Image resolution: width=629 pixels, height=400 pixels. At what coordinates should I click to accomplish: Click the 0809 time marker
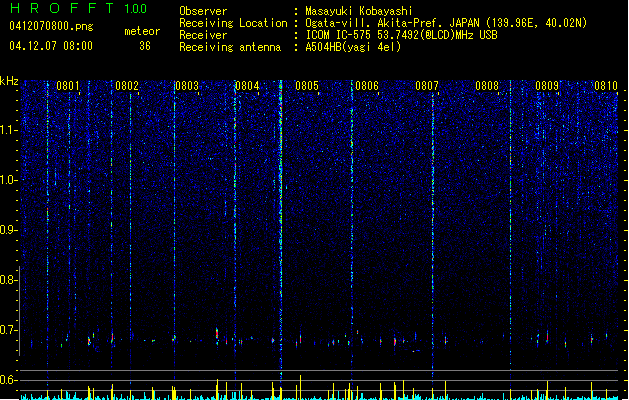[x=547, y=86]
